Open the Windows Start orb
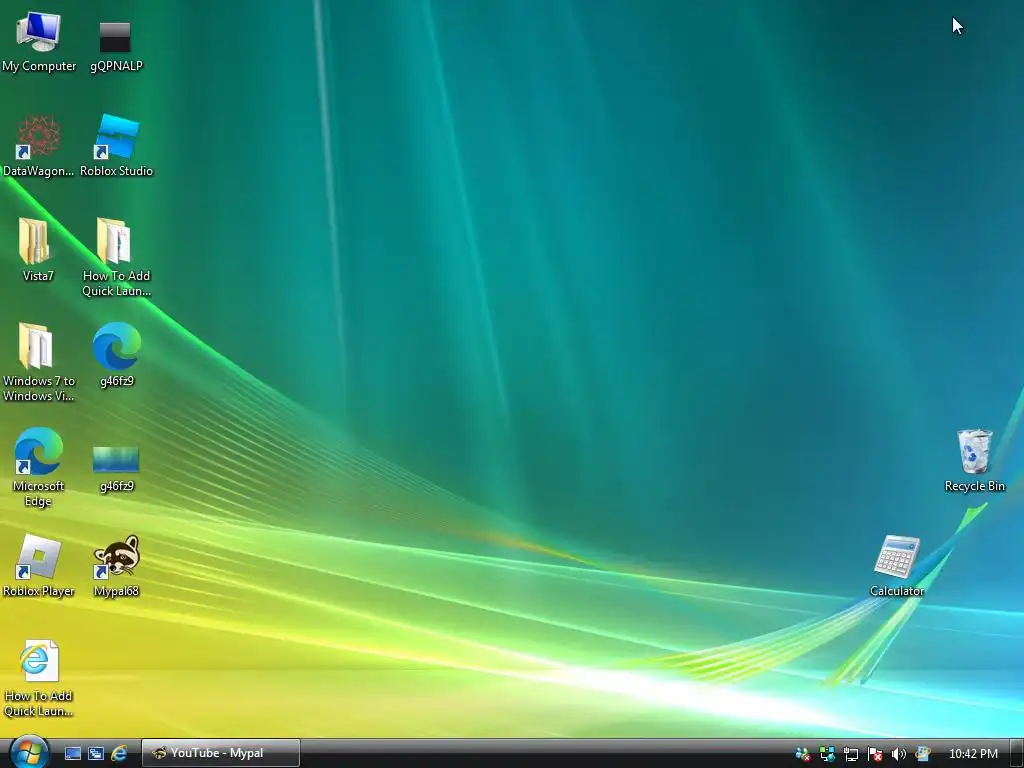Viewport: 1024px width, 768px height. [x=29, y=752]
